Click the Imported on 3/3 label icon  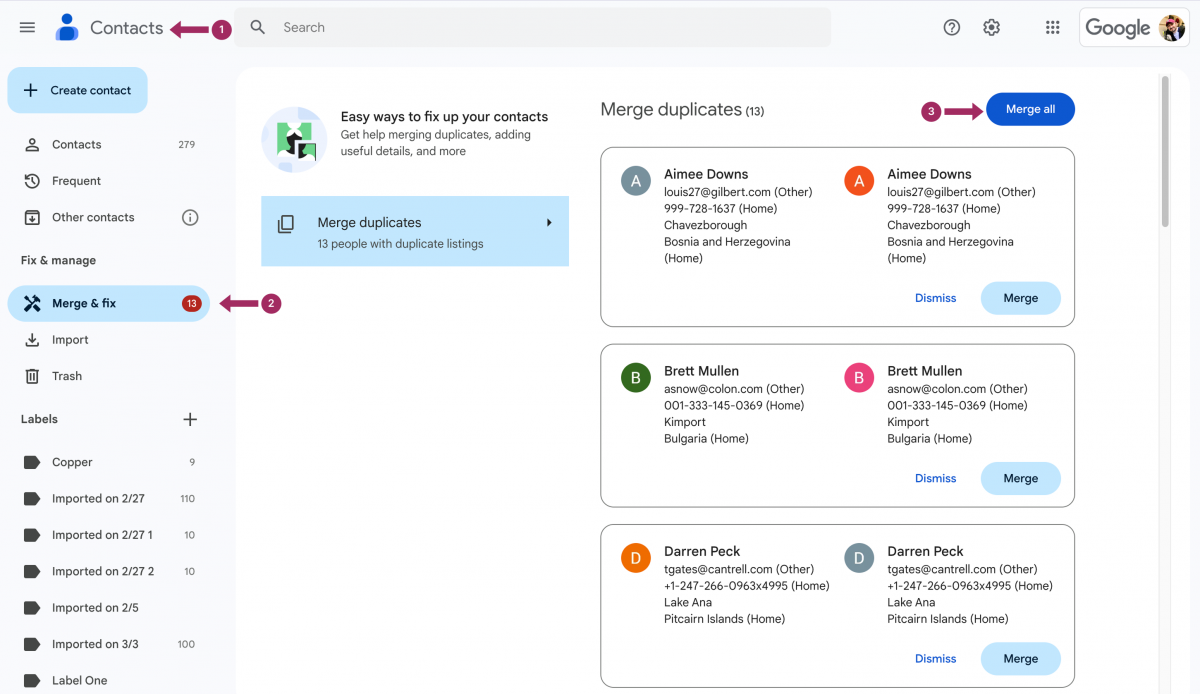coord(32,644)
